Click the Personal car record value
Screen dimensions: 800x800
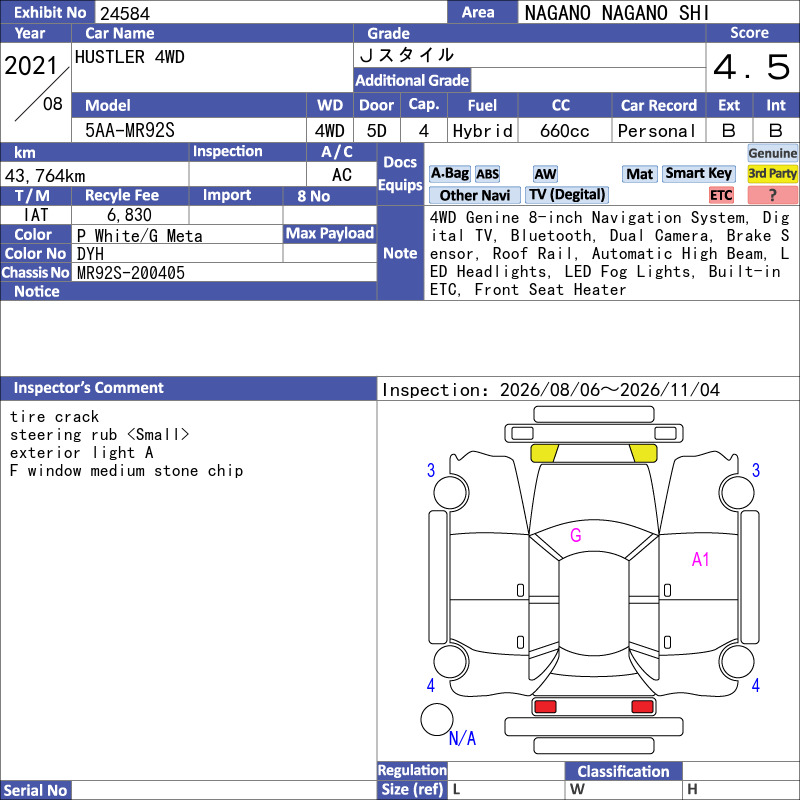point(657,131)
